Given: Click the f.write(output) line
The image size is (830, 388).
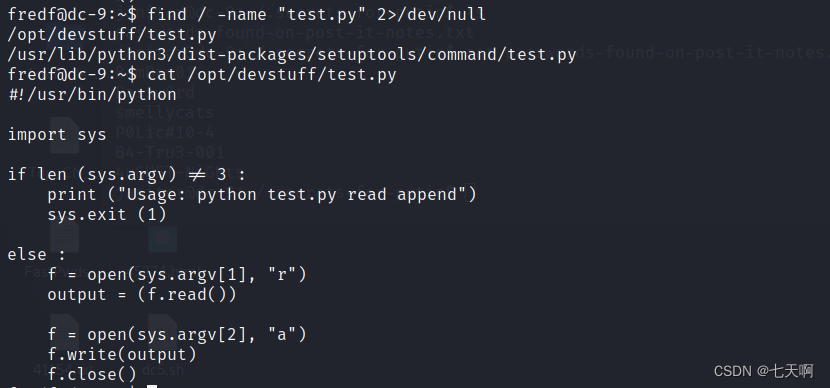Looking at the screenshot, I should [122, 355].
